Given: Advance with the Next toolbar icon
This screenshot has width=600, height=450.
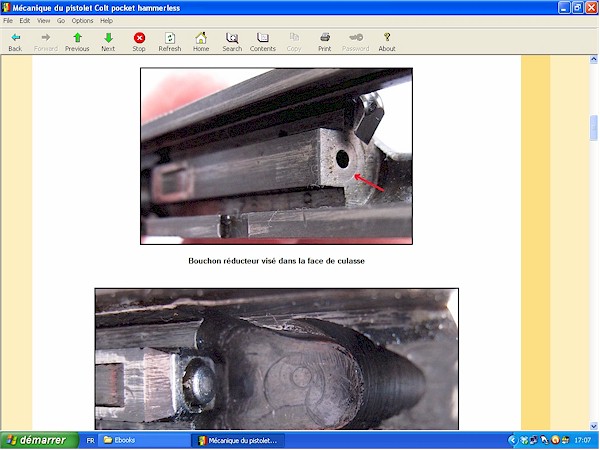Looking at the screenshot, I should (x=108, y=40).
